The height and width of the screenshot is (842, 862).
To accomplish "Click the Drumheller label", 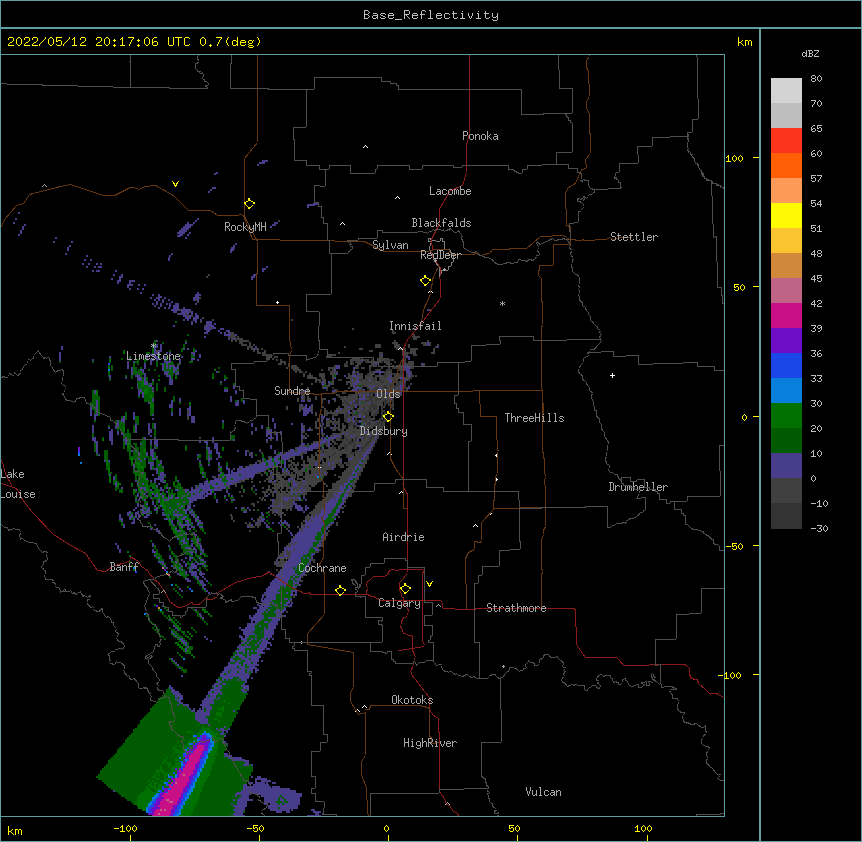I will [x=638, y=487].
